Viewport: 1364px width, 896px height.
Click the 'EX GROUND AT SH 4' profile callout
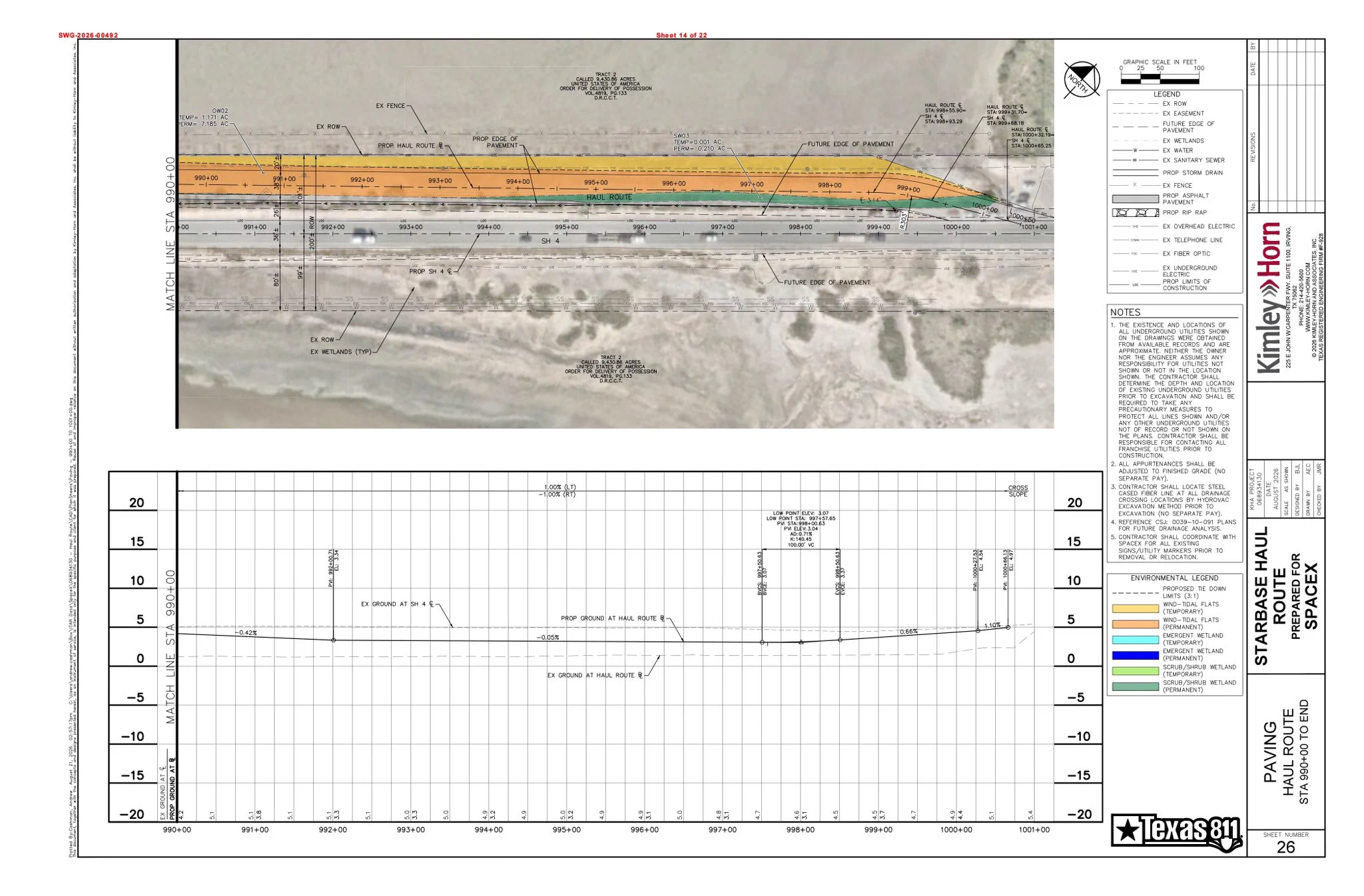[x=397, y=604]
